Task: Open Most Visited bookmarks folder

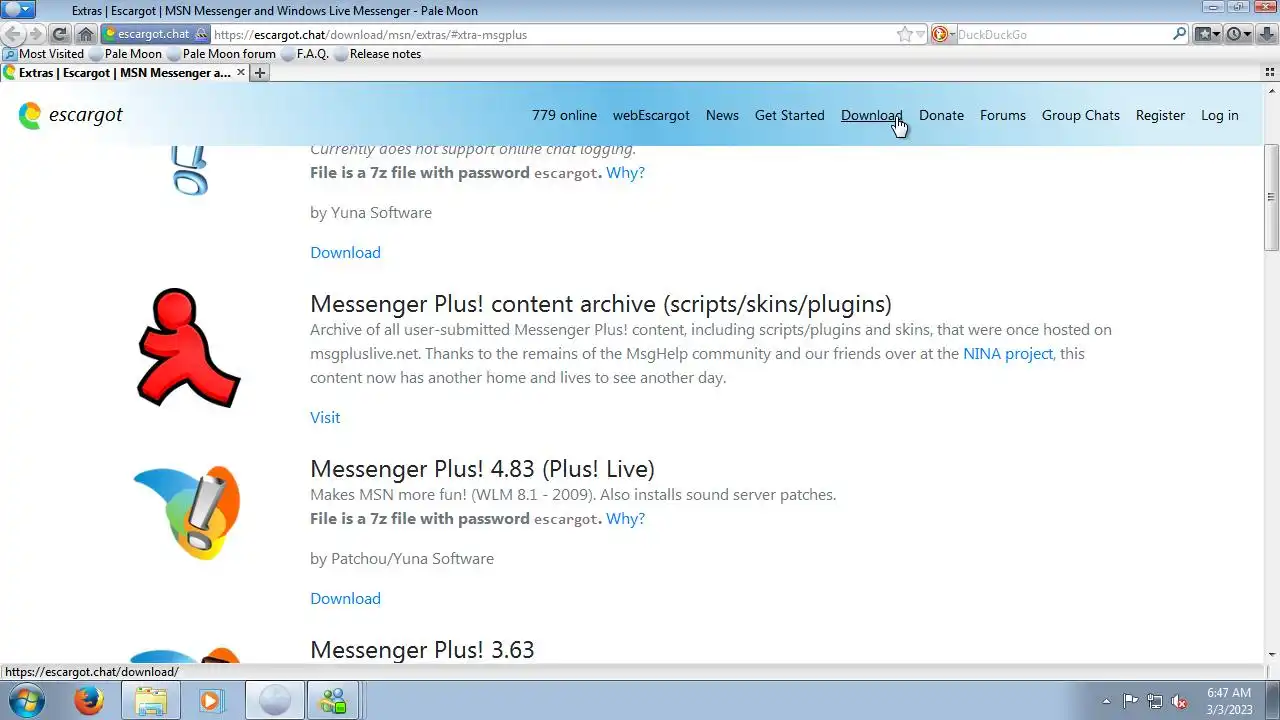Action: coord(44,54)
